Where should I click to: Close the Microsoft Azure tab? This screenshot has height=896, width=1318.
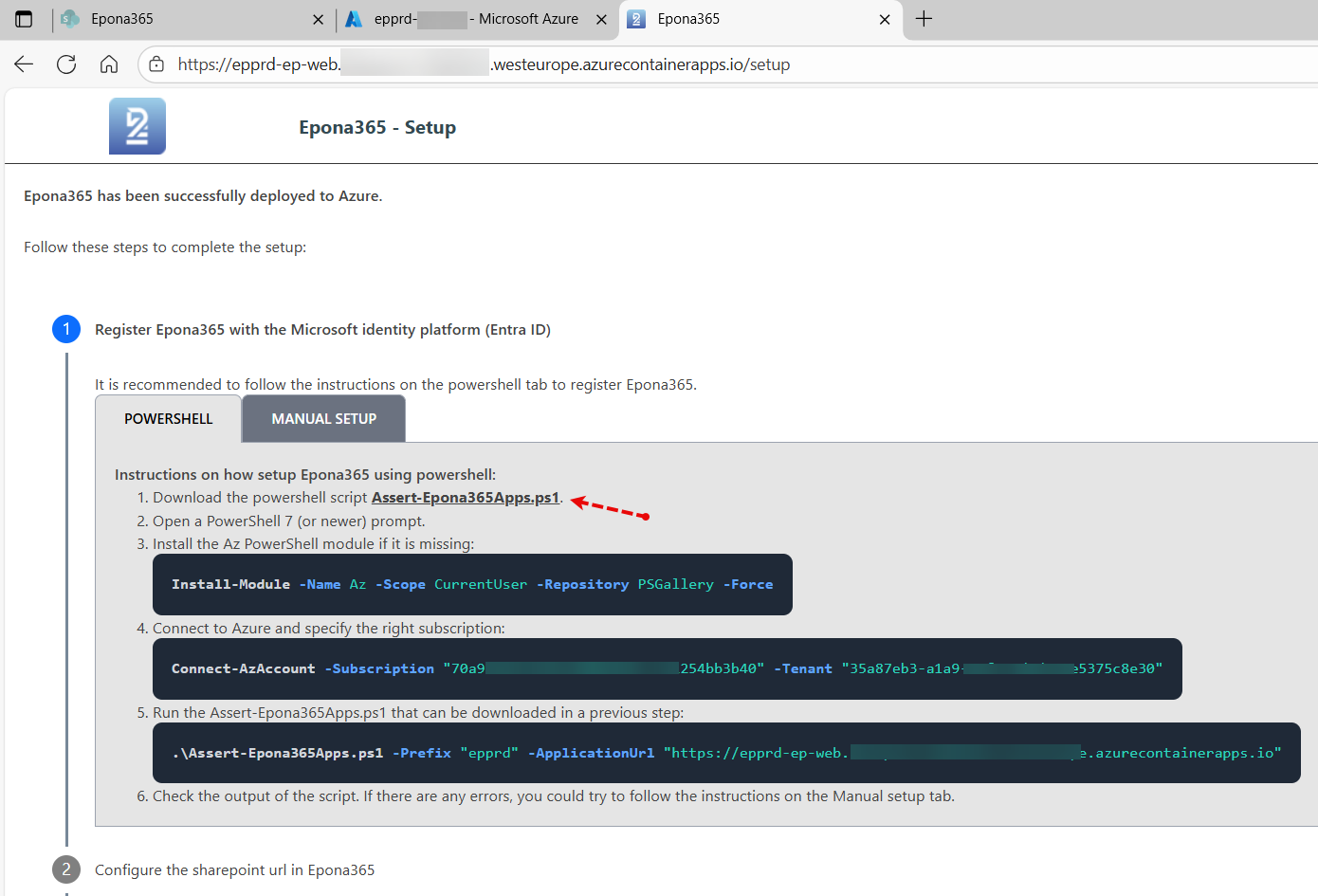[601, 19]
